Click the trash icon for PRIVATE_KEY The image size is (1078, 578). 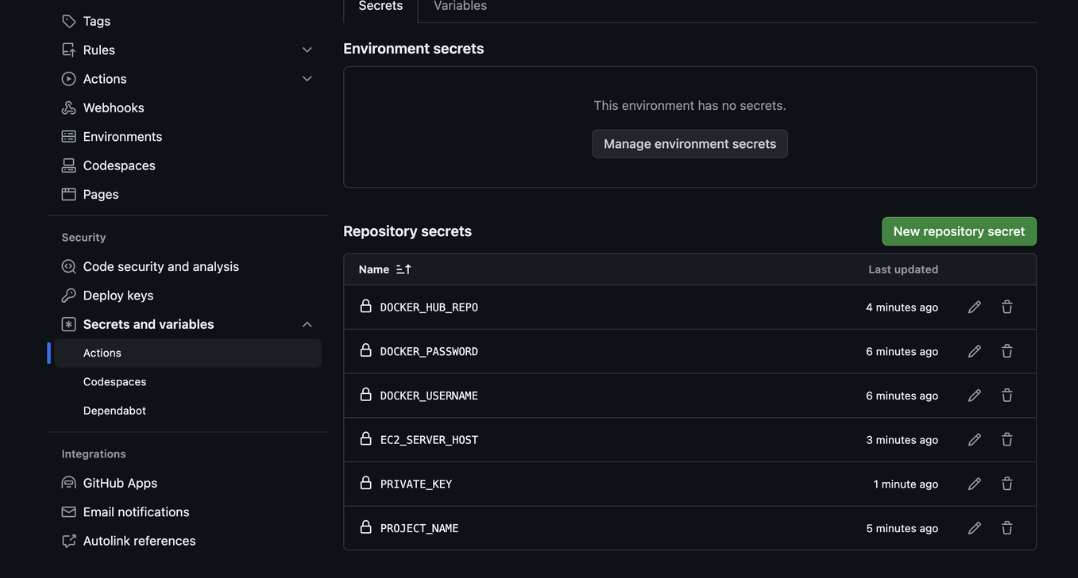[1007, 484]
